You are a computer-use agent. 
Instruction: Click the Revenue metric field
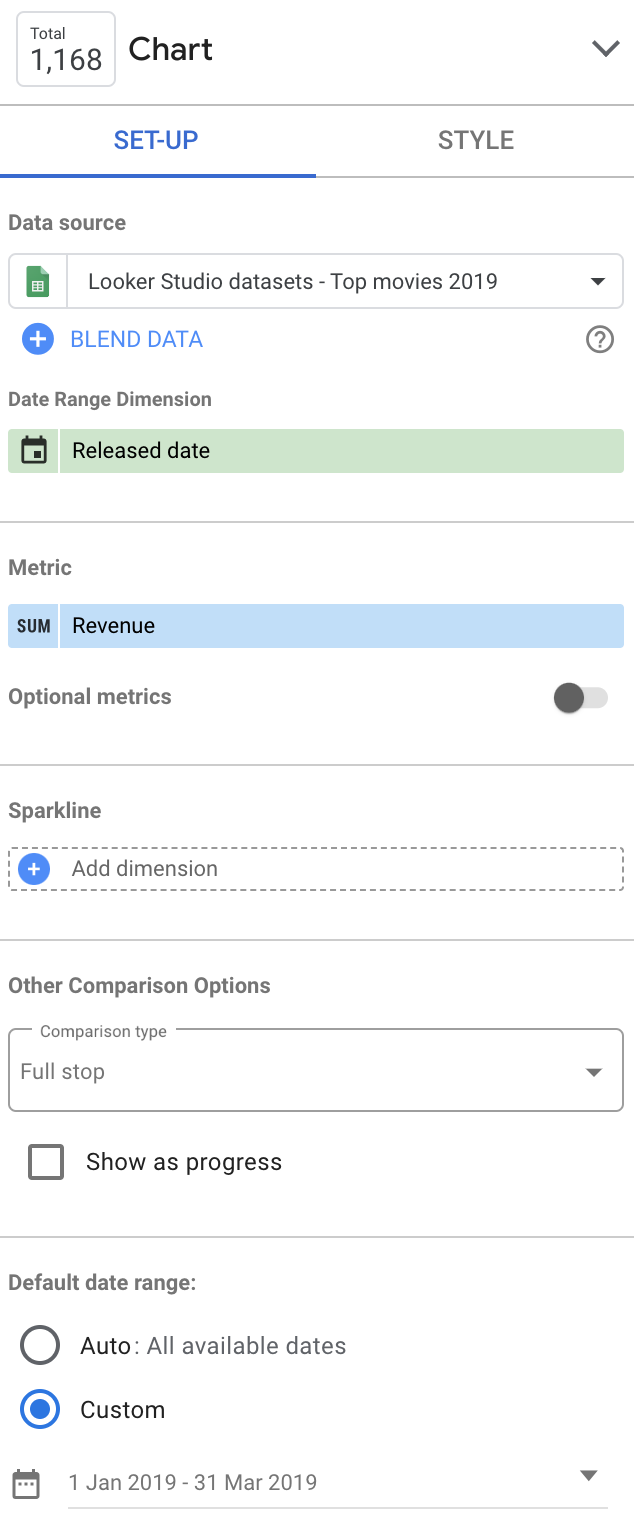click(x=340, y=626)
